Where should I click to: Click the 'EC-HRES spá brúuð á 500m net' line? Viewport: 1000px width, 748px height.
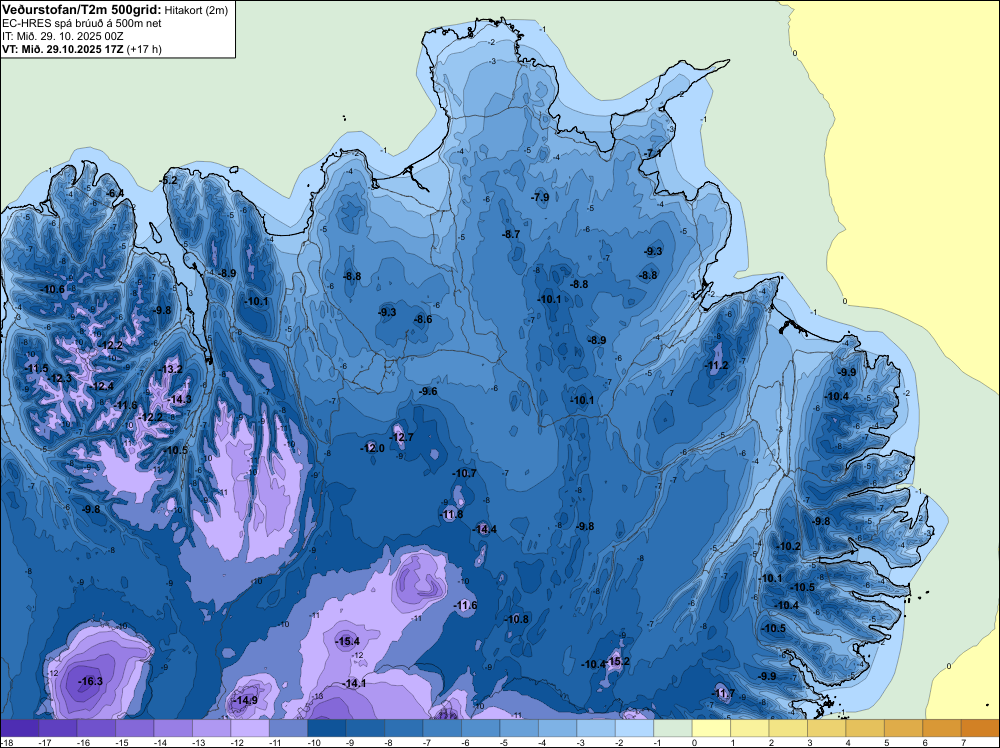pyautogui.click(x=82, y=23)
